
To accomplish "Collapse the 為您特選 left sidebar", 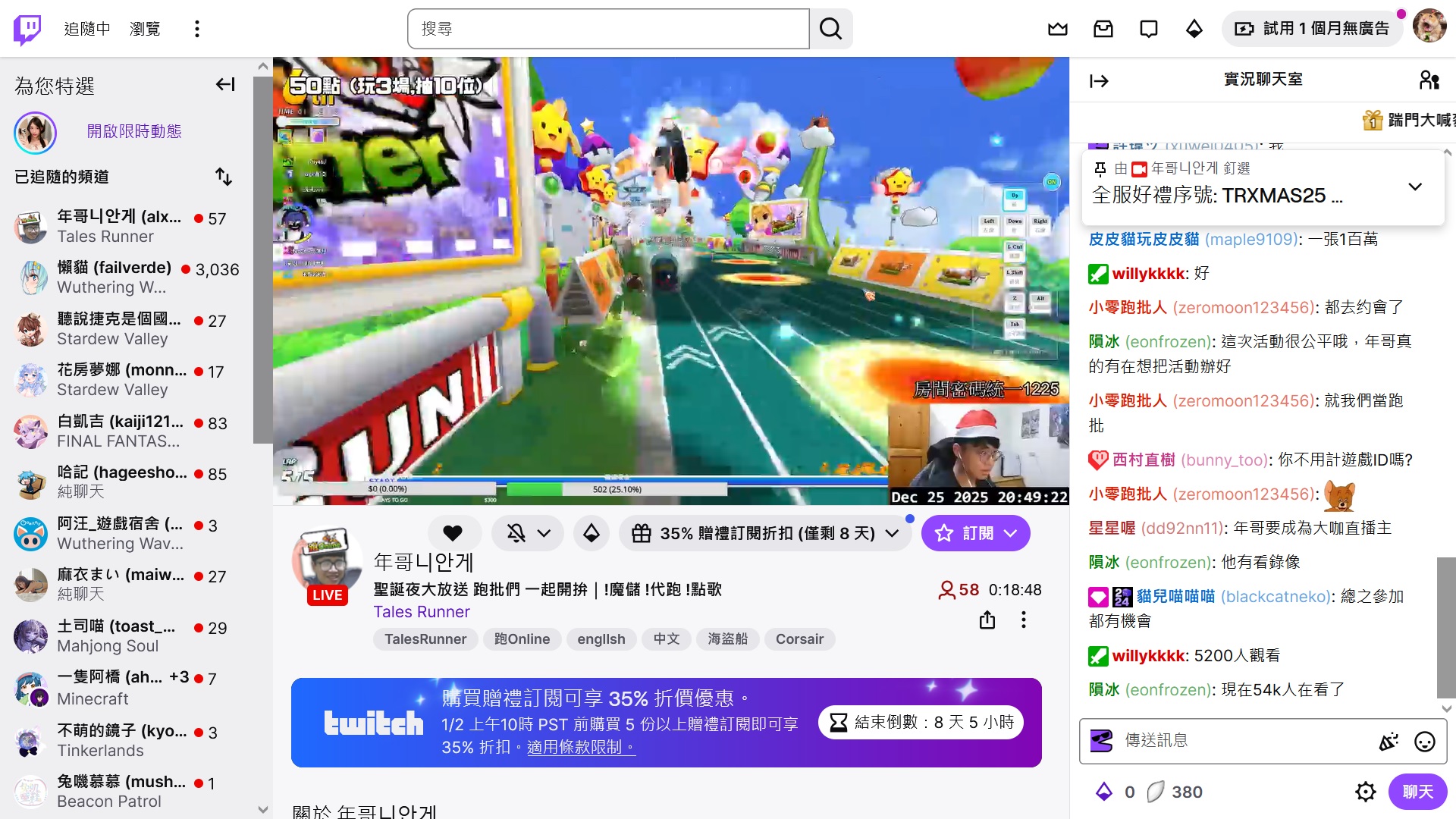I will click(224, 85).
